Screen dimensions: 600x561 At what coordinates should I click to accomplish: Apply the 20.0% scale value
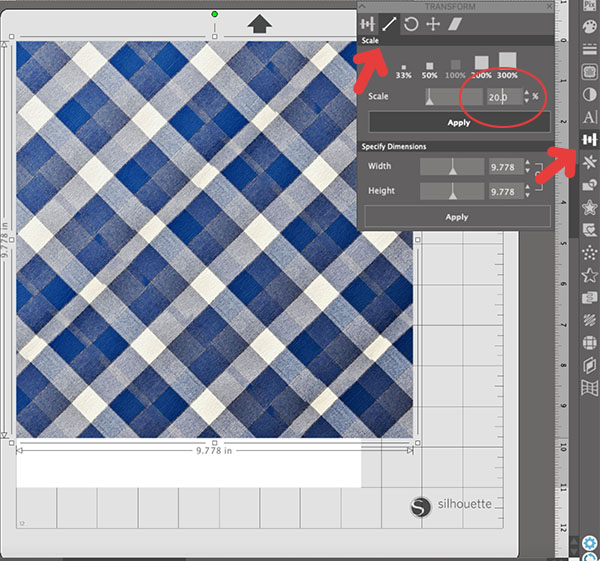tap(459, 122)
